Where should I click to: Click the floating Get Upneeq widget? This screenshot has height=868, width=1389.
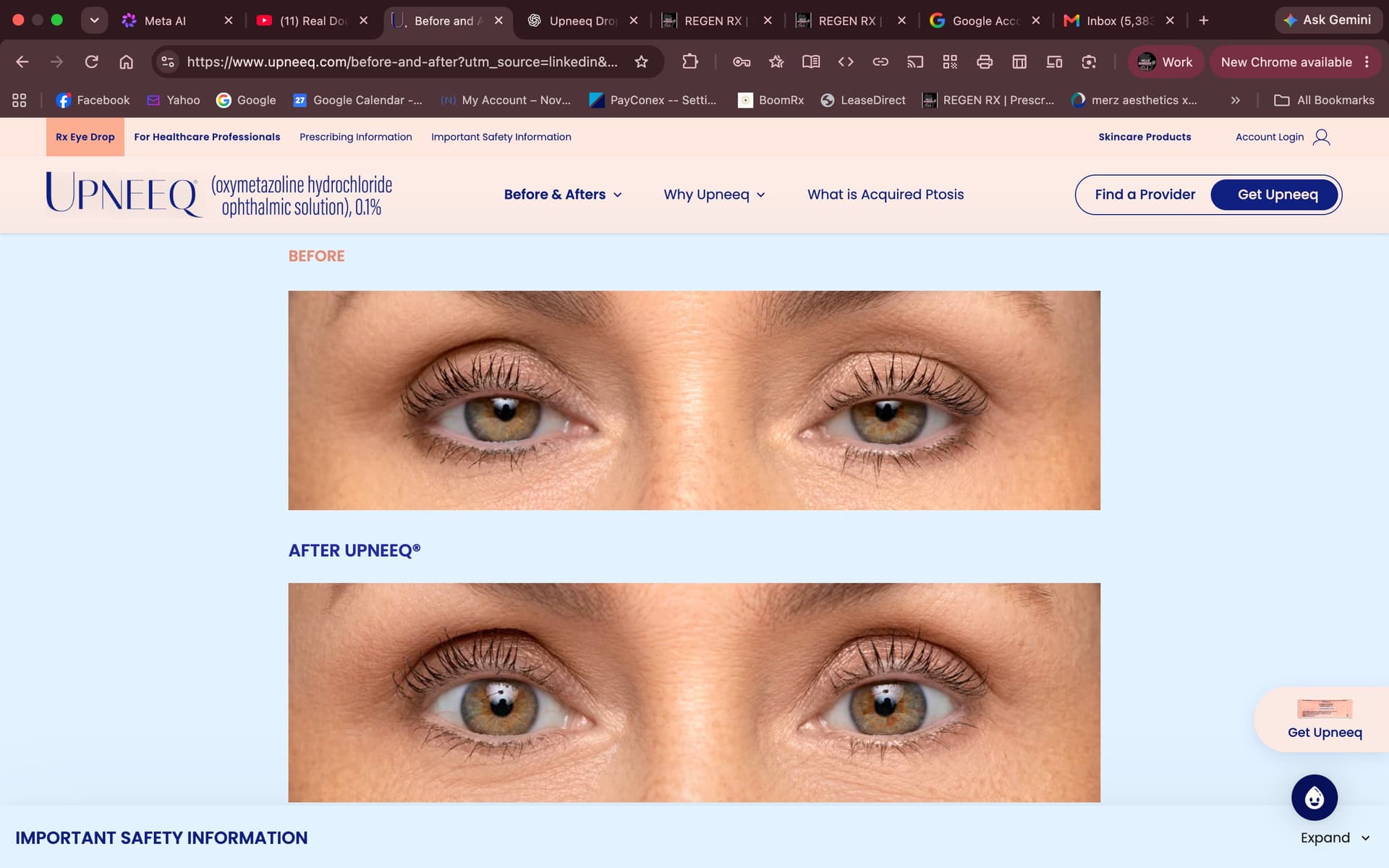tap(1324, 720)
